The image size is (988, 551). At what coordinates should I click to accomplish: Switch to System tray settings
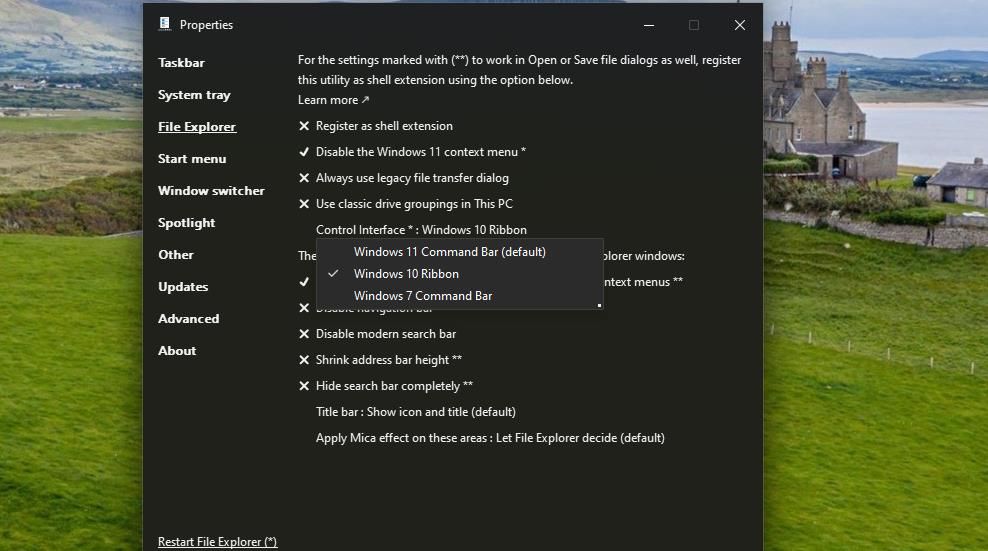click(194, 95)
